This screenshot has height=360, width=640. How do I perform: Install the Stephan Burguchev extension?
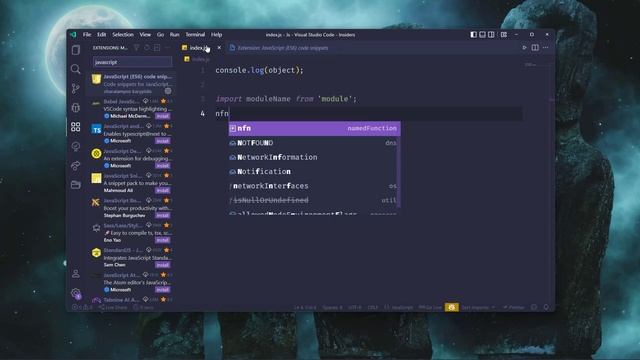point(162,215)
